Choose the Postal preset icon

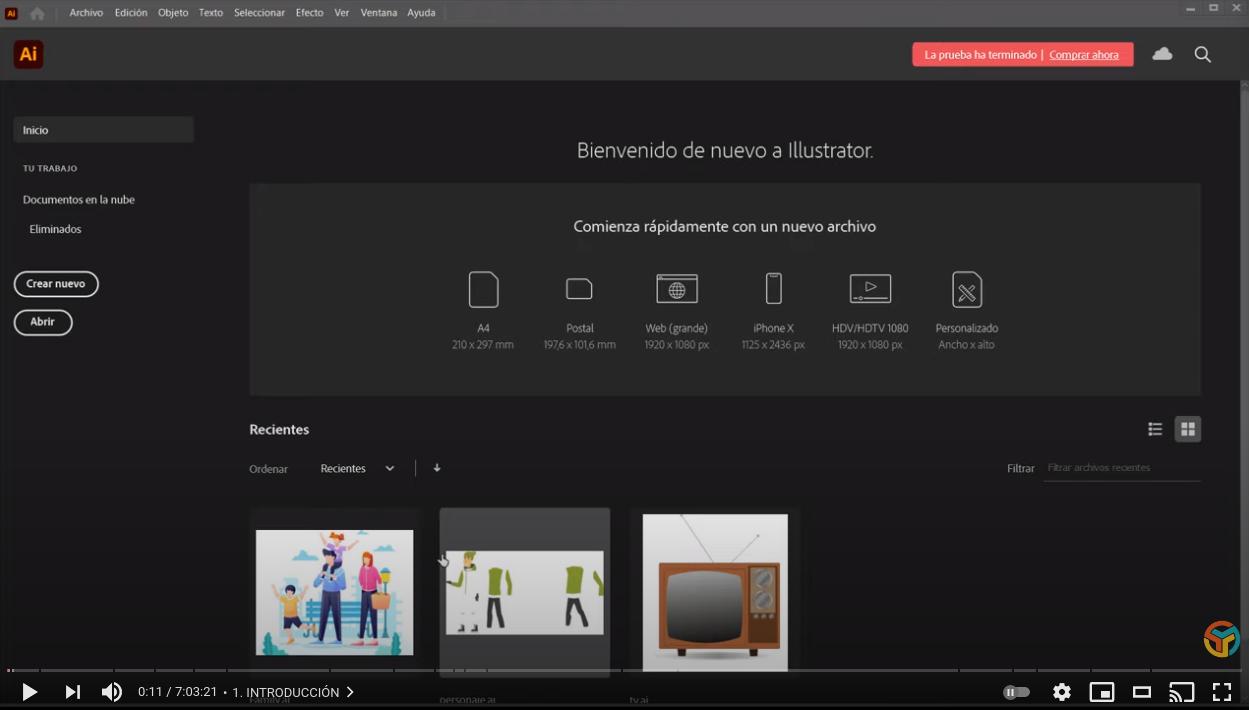[x=579, y=289]
